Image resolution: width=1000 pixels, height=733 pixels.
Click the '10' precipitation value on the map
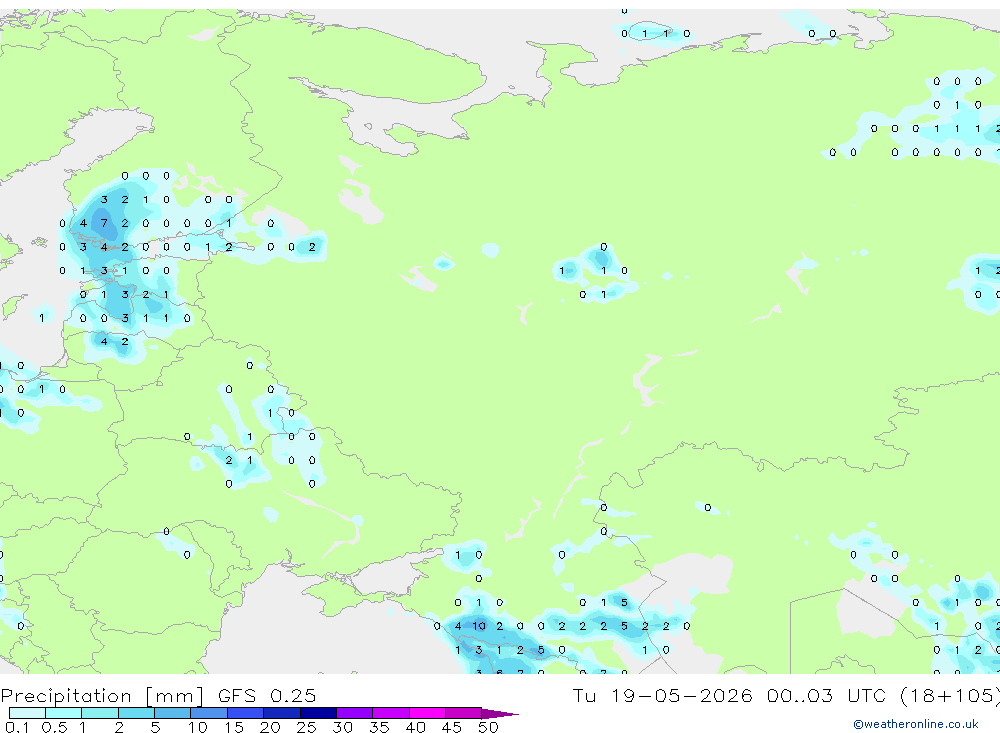(x=478, y=626)
